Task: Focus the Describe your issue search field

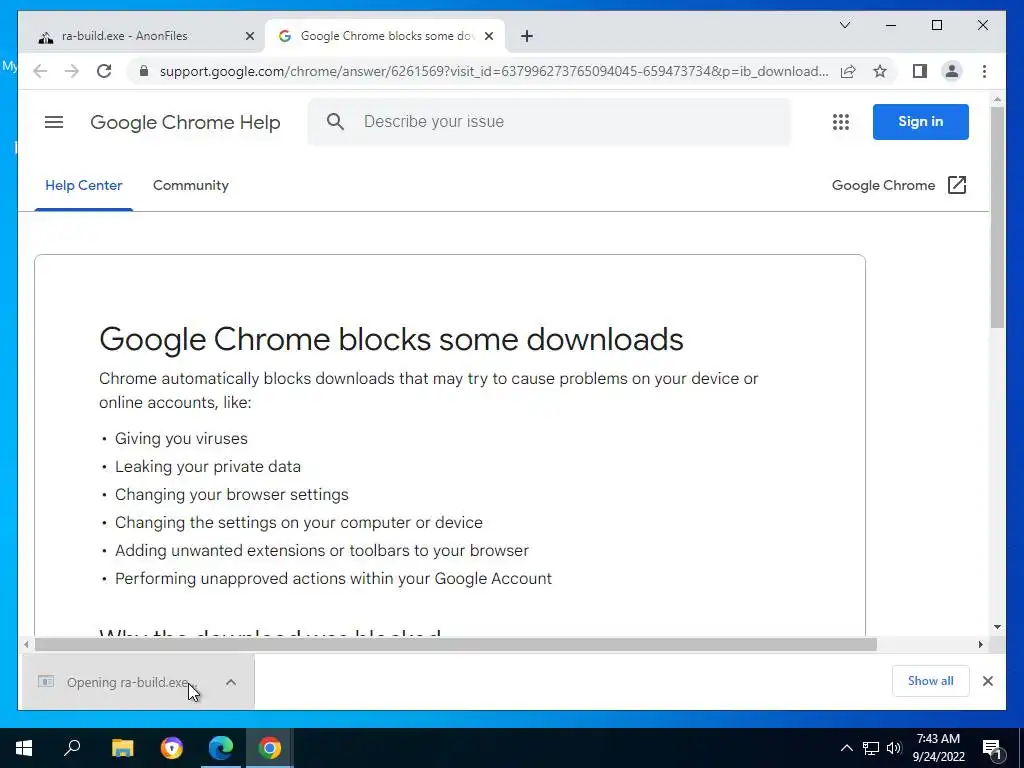Action: pyautogui.click(x=549, y=121)
